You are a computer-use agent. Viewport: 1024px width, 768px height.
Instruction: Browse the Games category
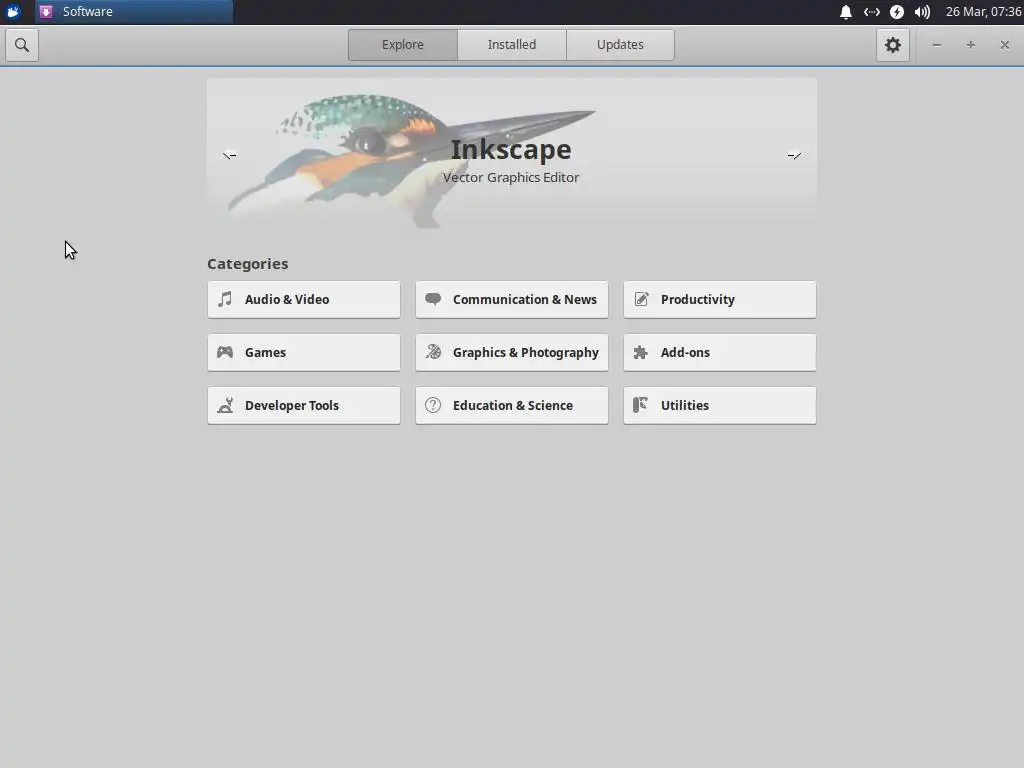304,353
